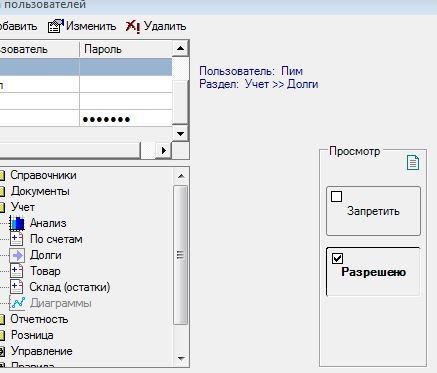Click the Отчетность folder icon
This screenshot has height=373, width=437.
pyautogui.click(x=2, y=319)
